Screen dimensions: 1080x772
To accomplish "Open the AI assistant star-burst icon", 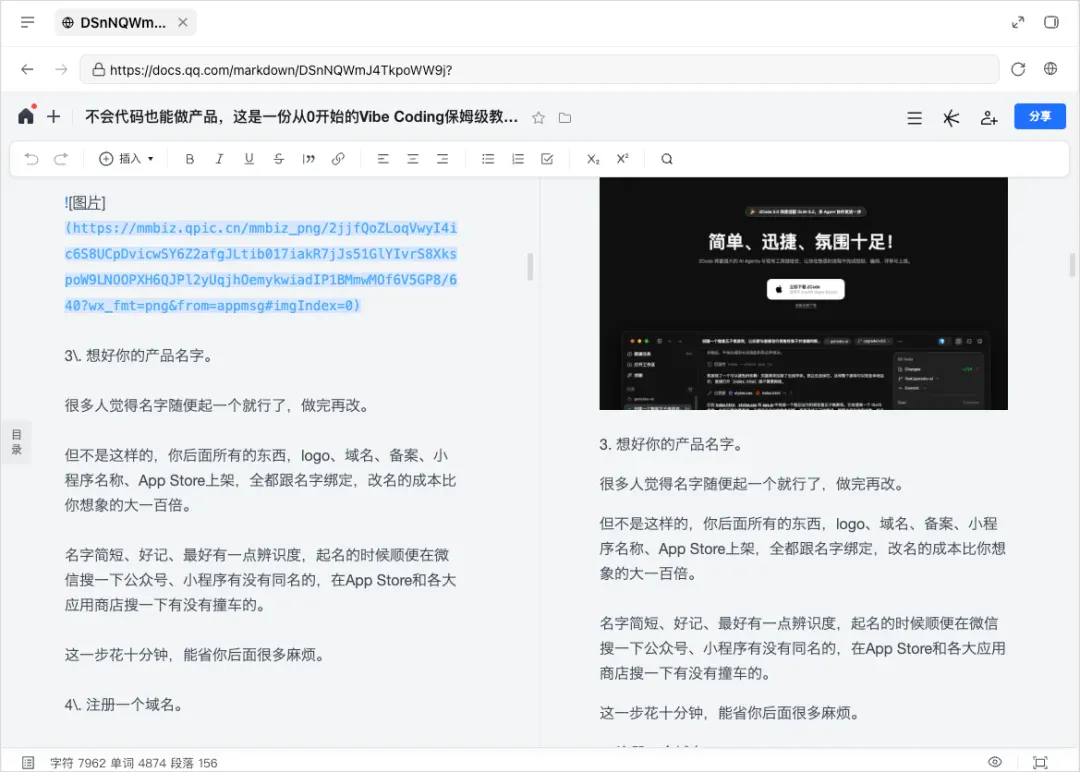I will (951, 118).
